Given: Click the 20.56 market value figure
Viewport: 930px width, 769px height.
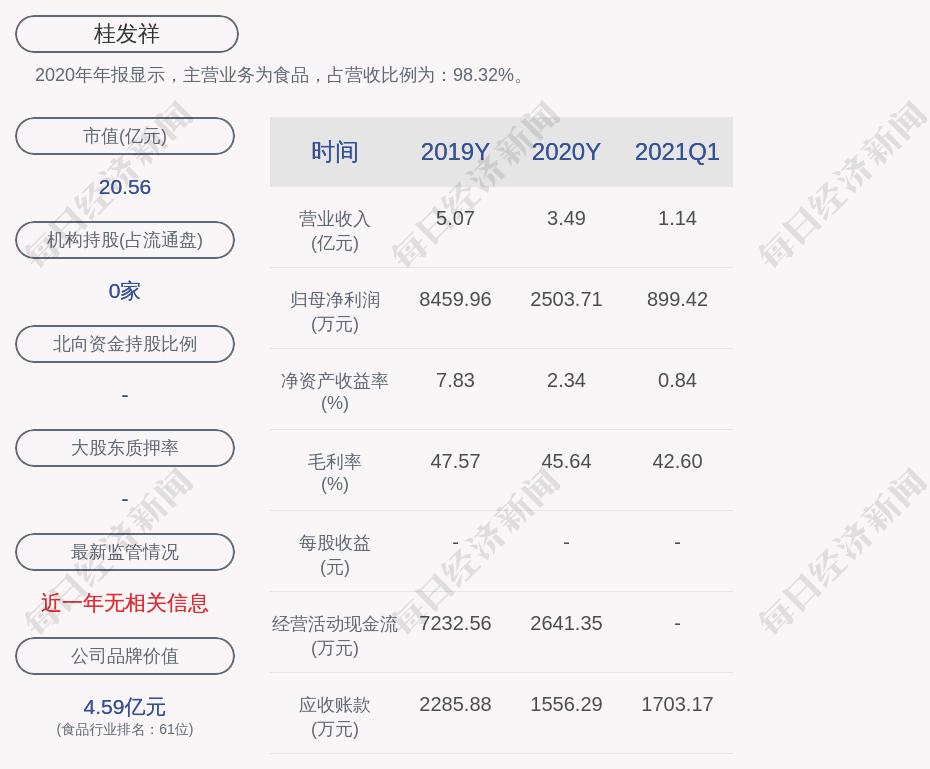Looking at the screenshot, I should (125, 187).
